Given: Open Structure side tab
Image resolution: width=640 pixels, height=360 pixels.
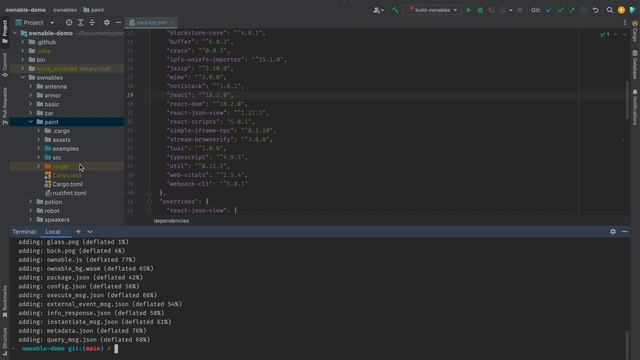Looking at the screenshot, I should click(4, 343).
